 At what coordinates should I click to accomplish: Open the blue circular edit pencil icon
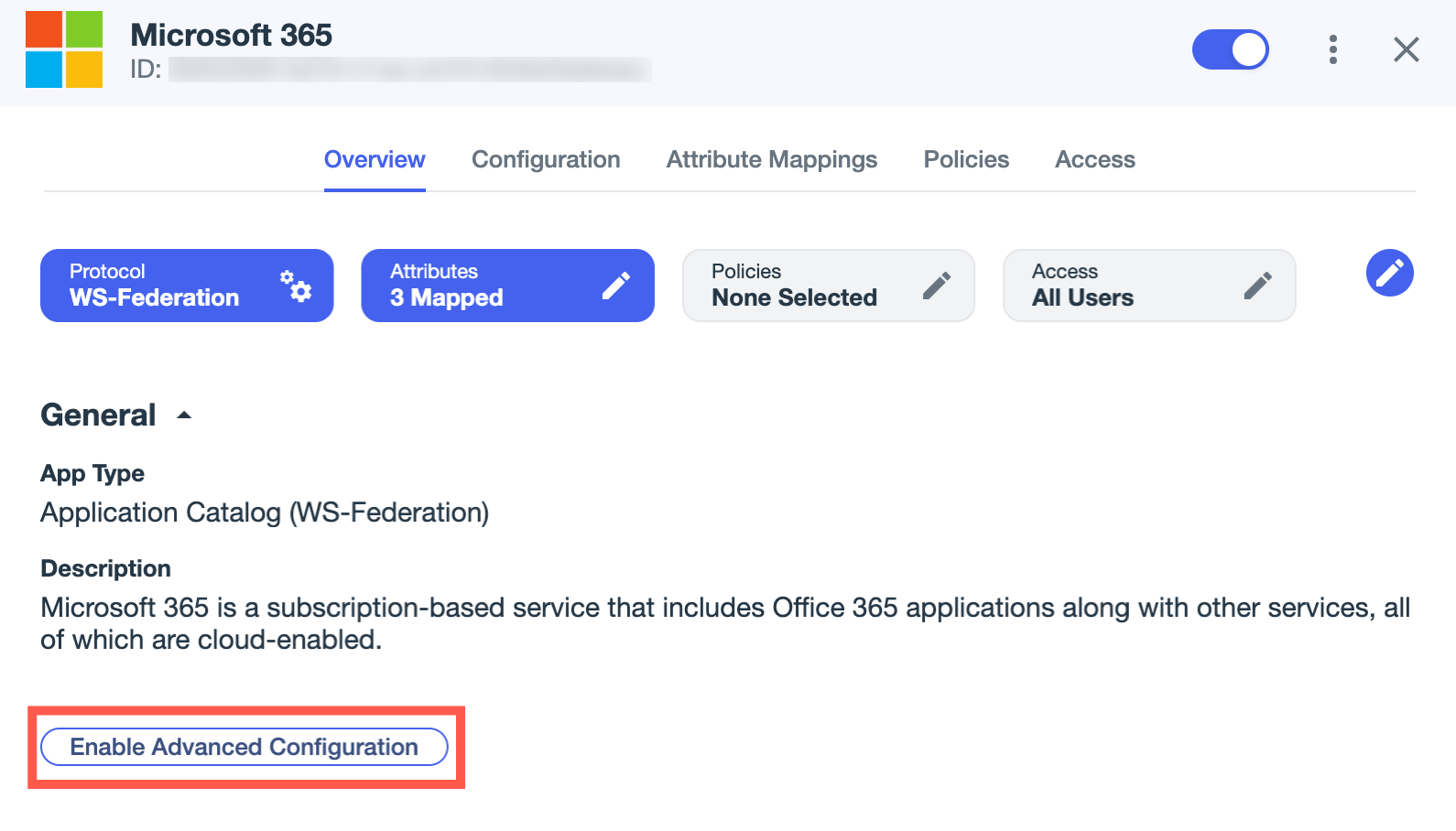tap(1389, 273)
